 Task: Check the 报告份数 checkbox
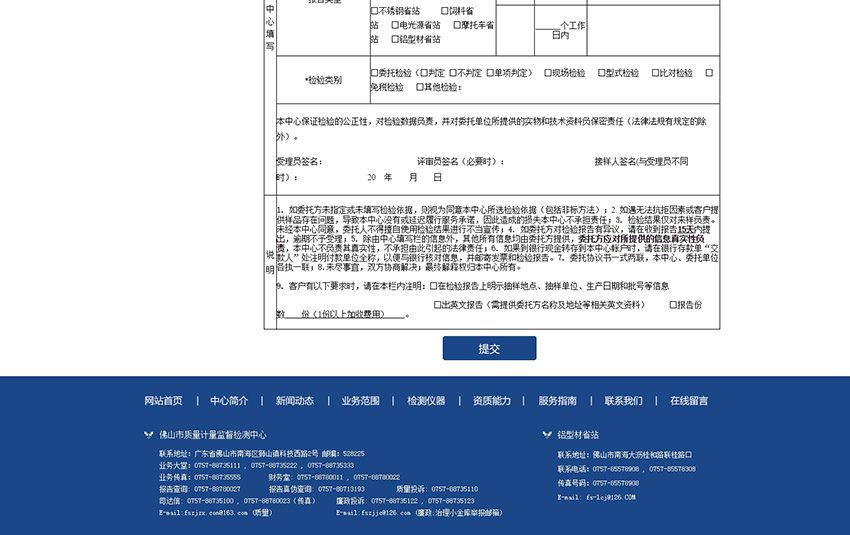click(673, 305)
